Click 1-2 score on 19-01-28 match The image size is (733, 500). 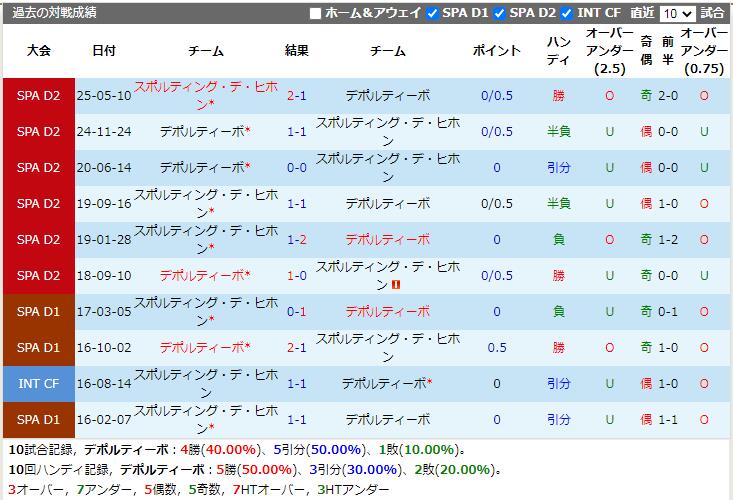click(x=297, y=240)
